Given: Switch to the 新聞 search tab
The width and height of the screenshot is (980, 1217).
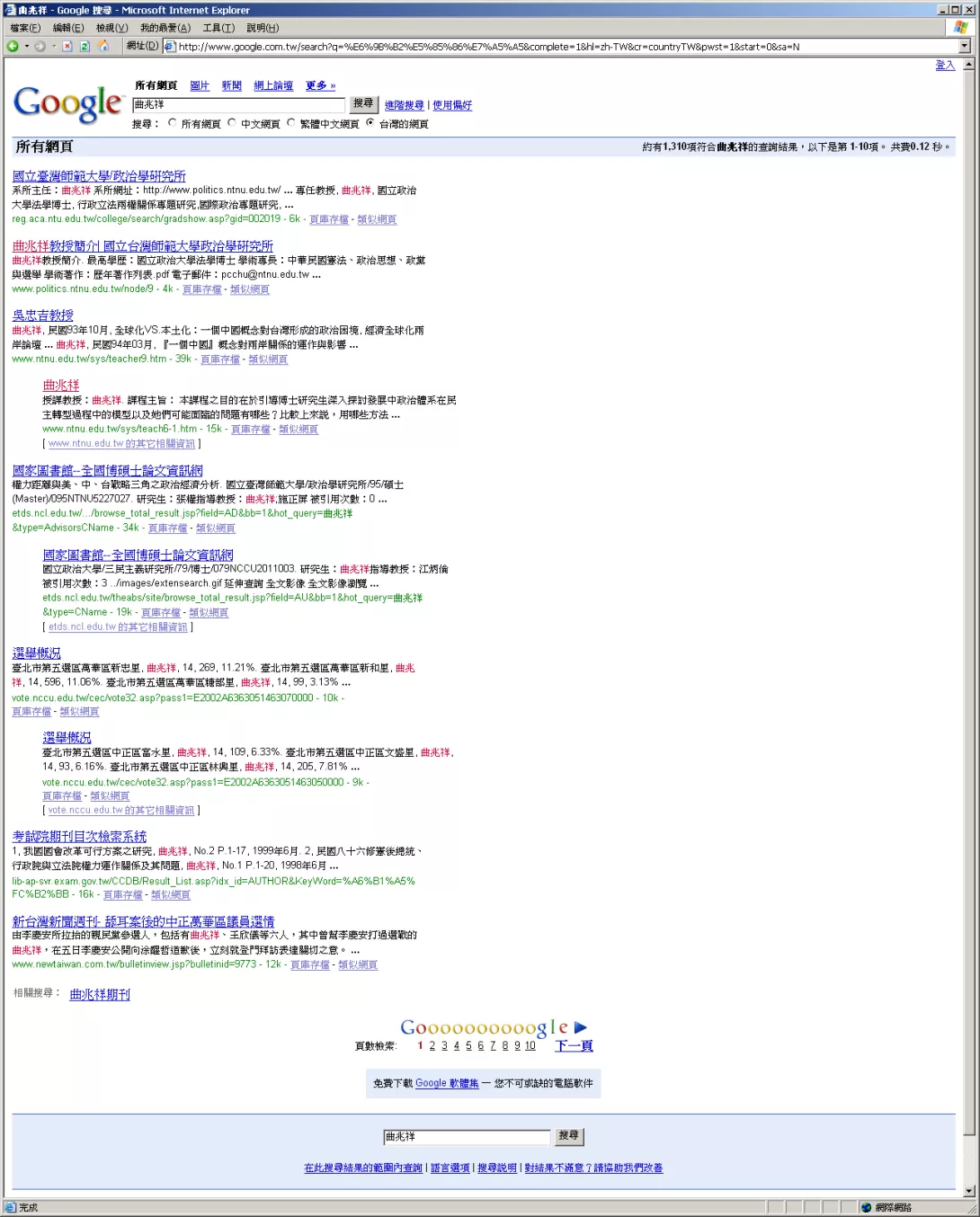Looking at the screenshot, I should tap(232, 85).
